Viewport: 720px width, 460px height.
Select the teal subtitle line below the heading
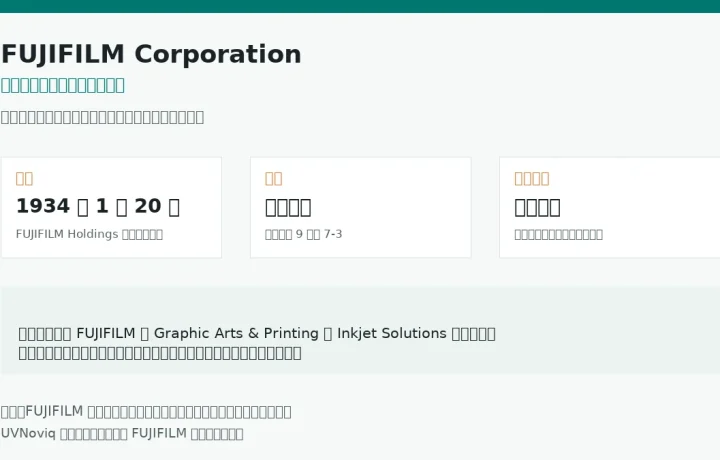63,85
